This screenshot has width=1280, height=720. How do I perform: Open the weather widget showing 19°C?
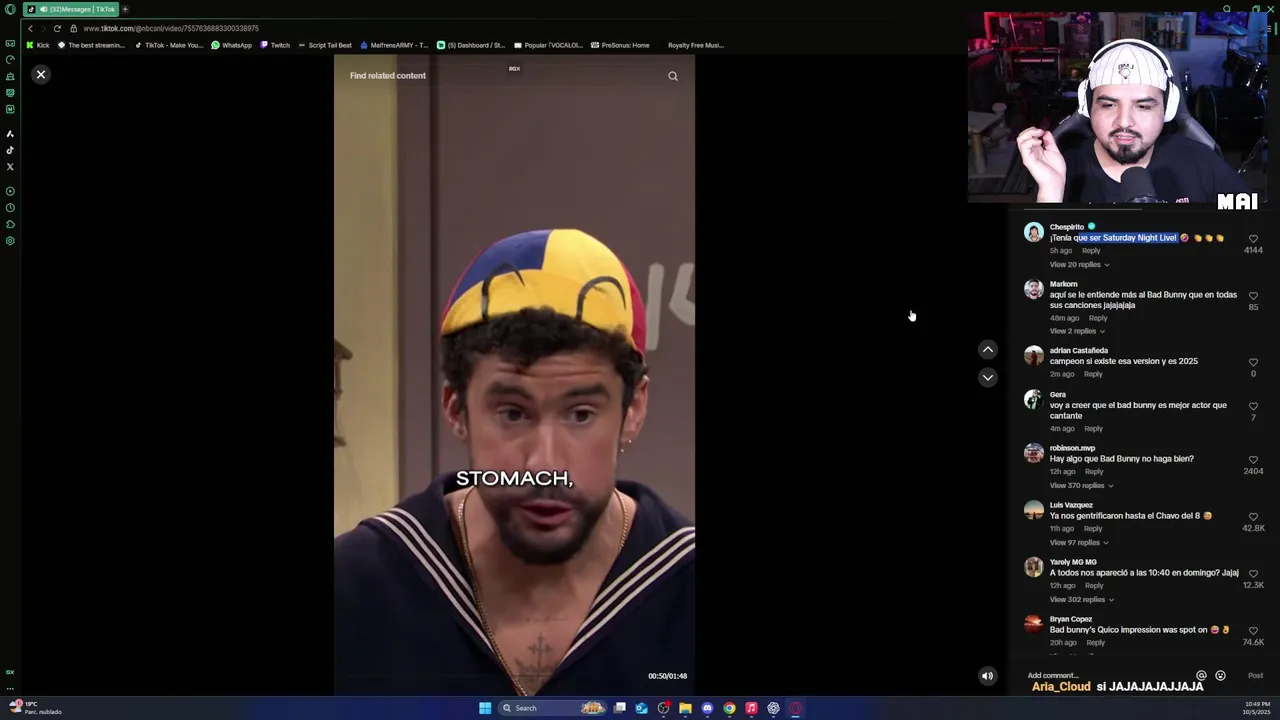tap(35, 708)
